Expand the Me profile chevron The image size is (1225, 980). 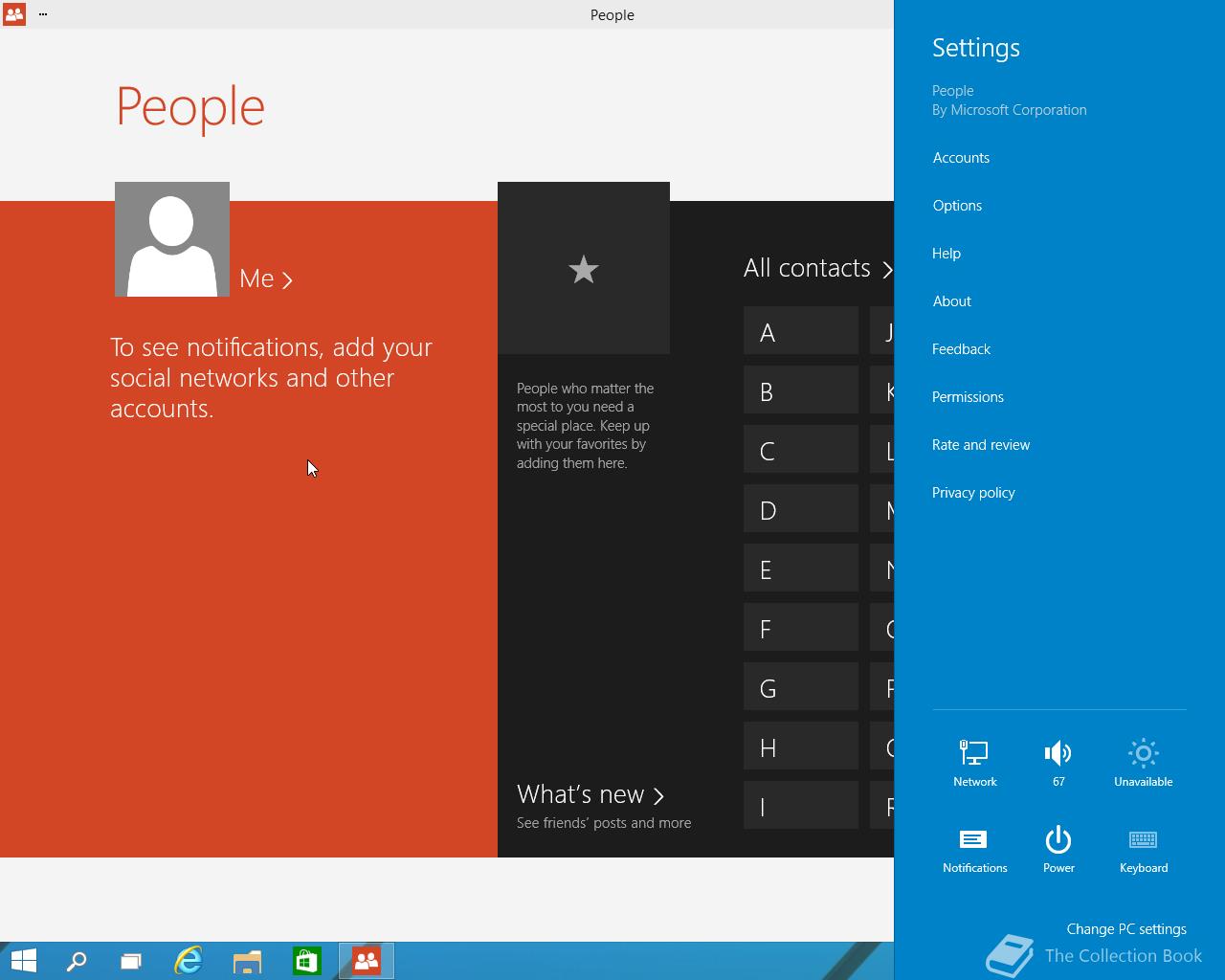[287, 279]
